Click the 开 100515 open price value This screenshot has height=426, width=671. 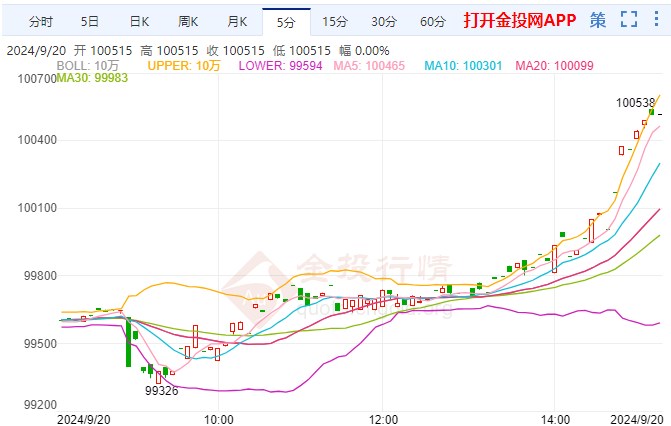pyautogui.click(x=103, y=51)
